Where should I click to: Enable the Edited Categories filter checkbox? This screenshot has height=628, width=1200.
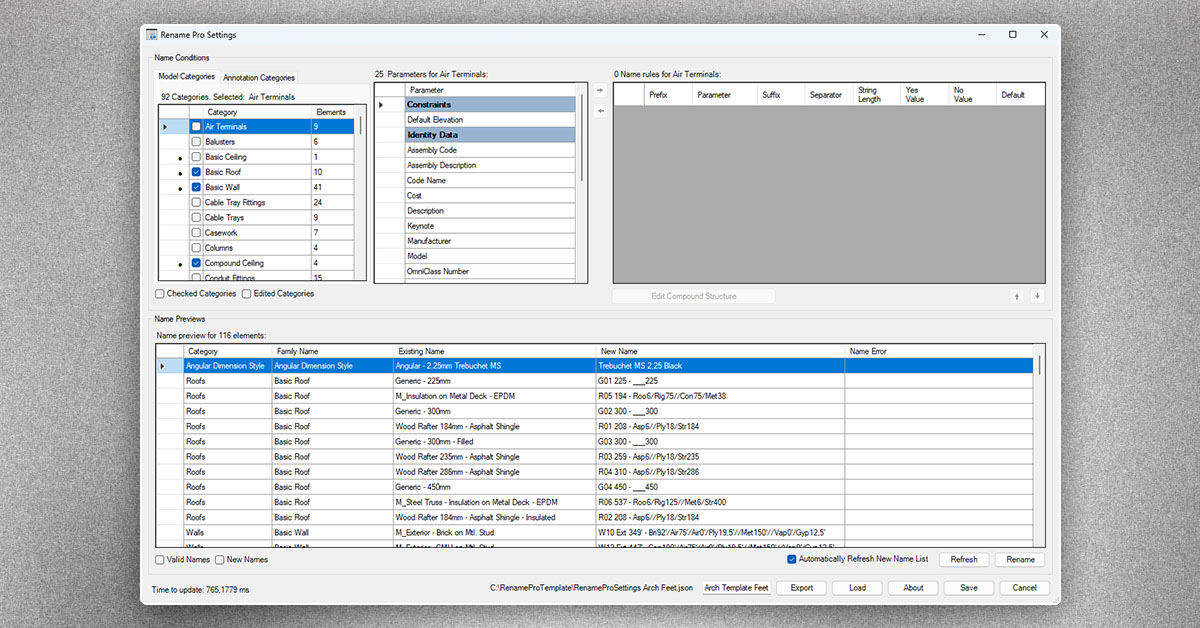point(247,294)
